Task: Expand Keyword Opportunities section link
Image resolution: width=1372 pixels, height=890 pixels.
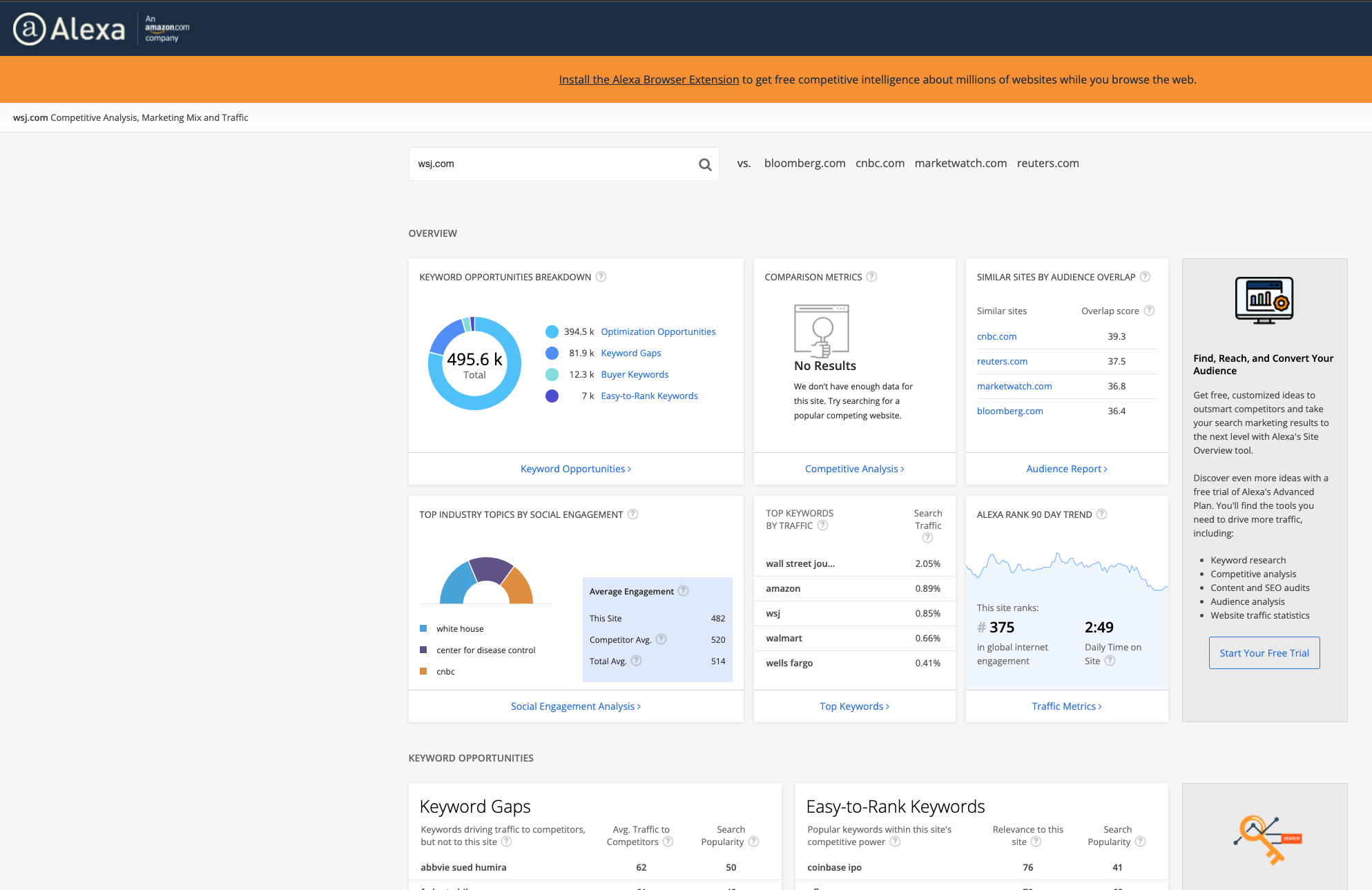Action: (576, 469)
